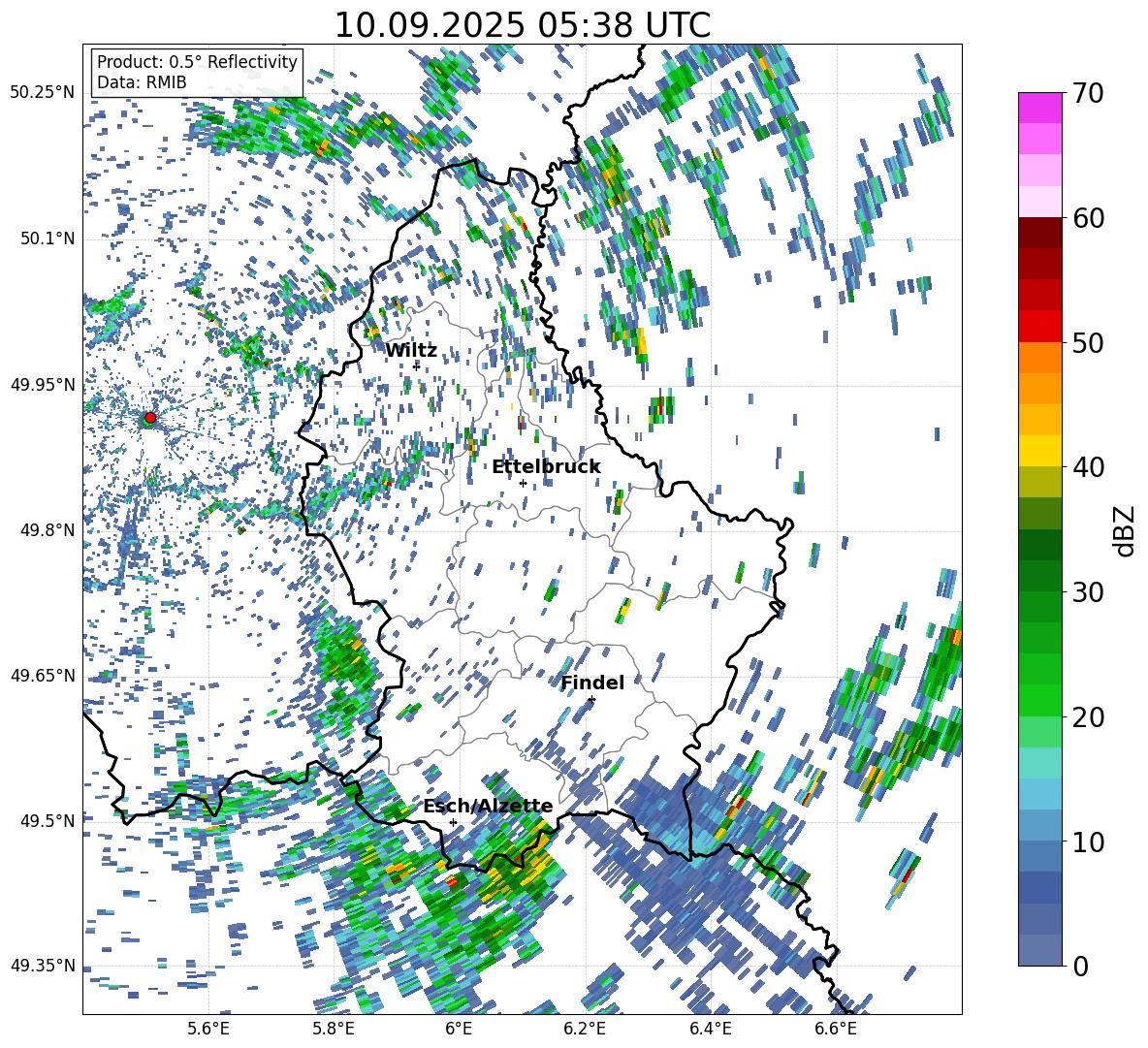Click 'Data: RMIB' text in legend box
1148x1048 pixels.
(142, 82)
